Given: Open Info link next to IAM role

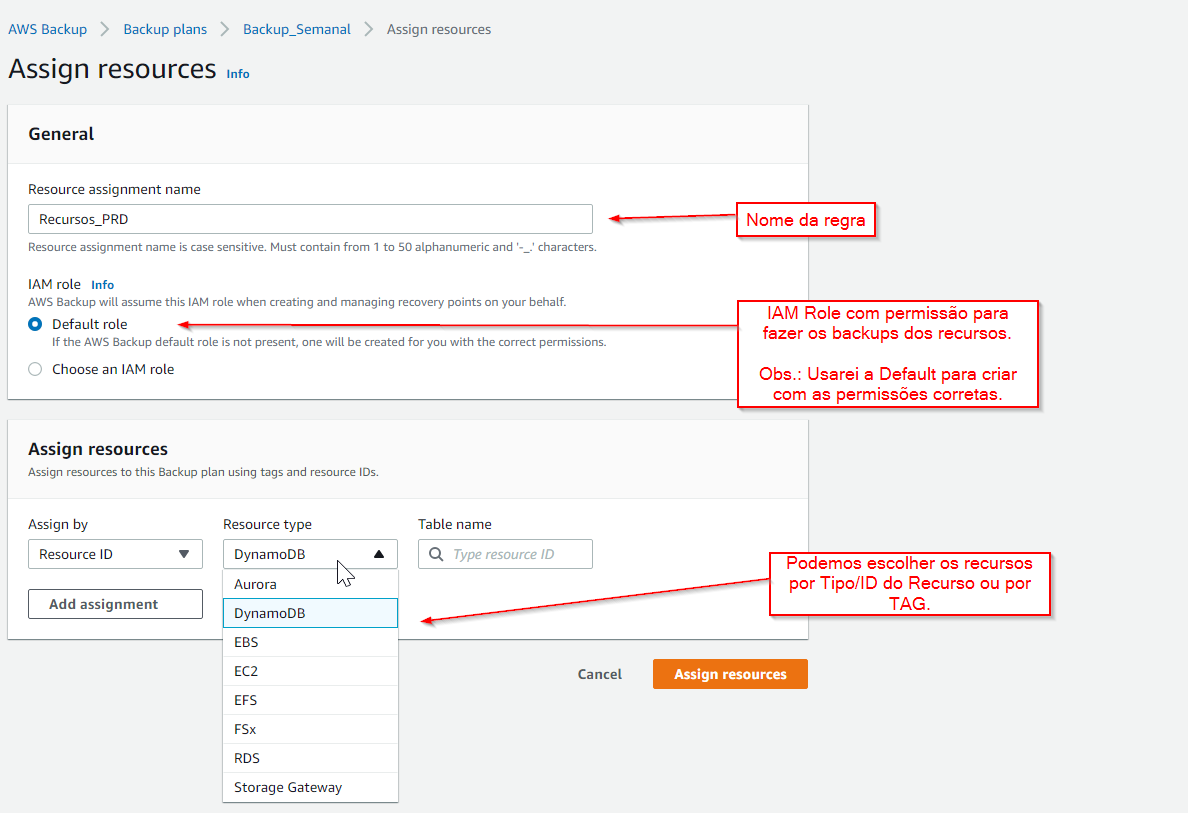Looking at the screenshot, I should 102,285.
